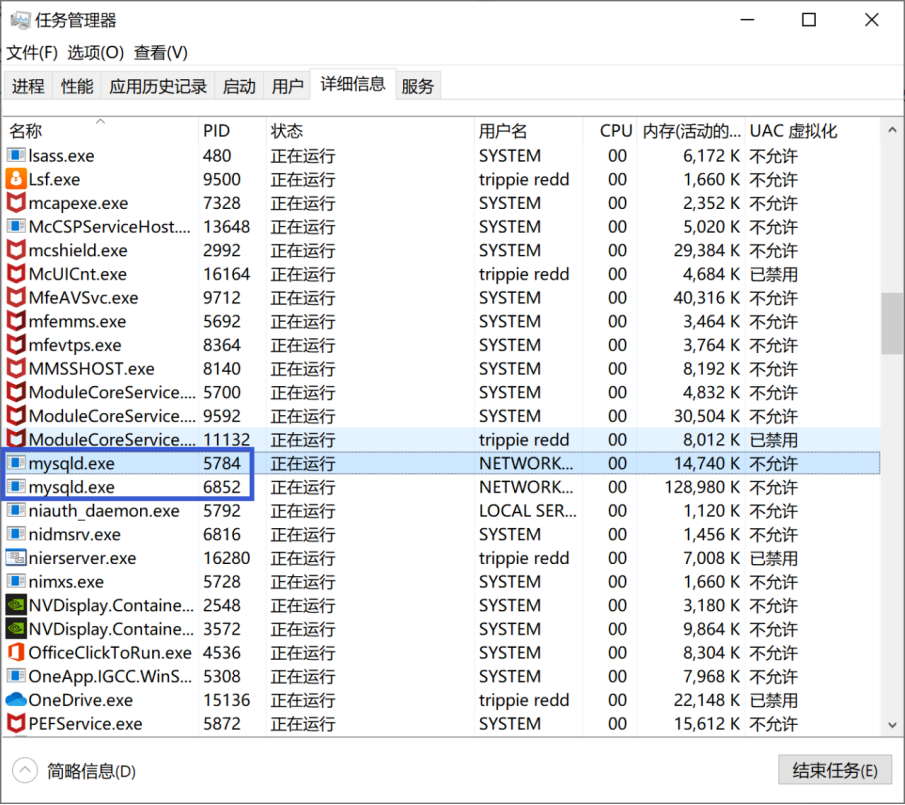Click icon of ModuleCoreService PID 5700
This screenshot has width=905, height=805.
[x=16, y=392]
